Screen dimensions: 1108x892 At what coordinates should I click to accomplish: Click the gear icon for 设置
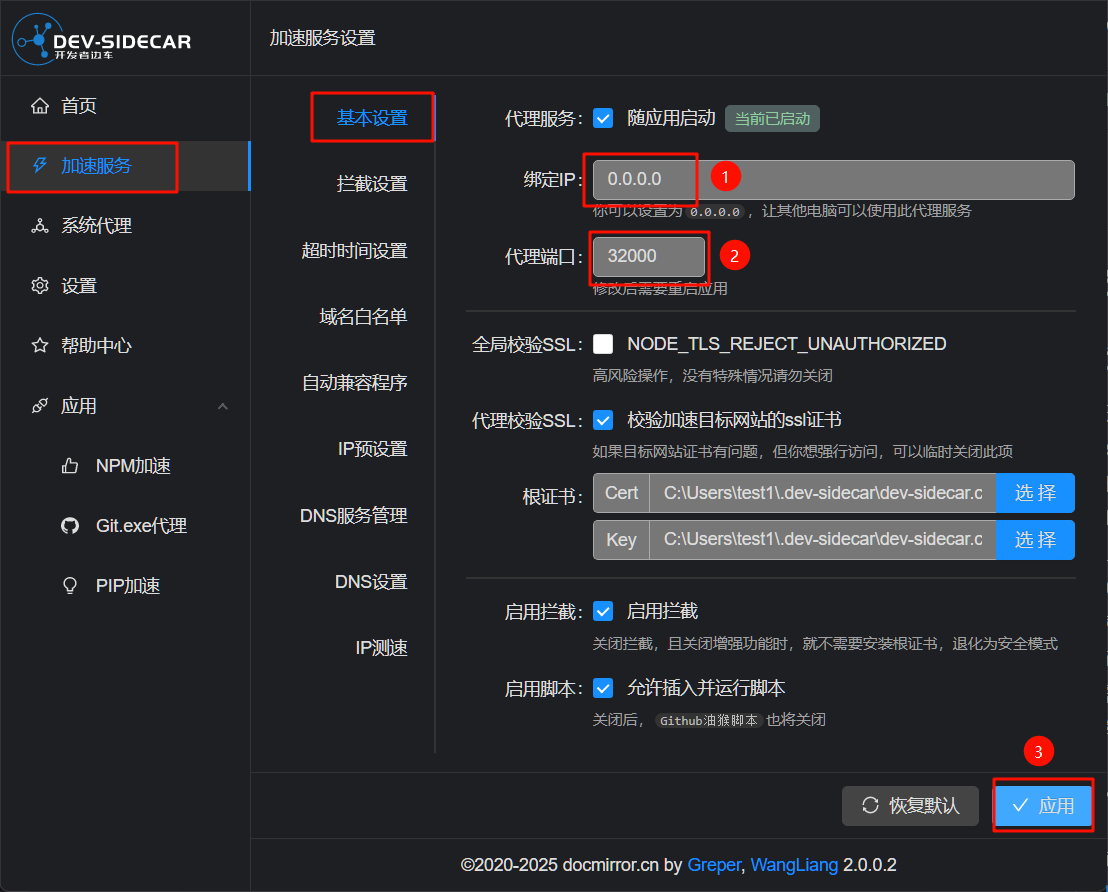pos(40,286)
